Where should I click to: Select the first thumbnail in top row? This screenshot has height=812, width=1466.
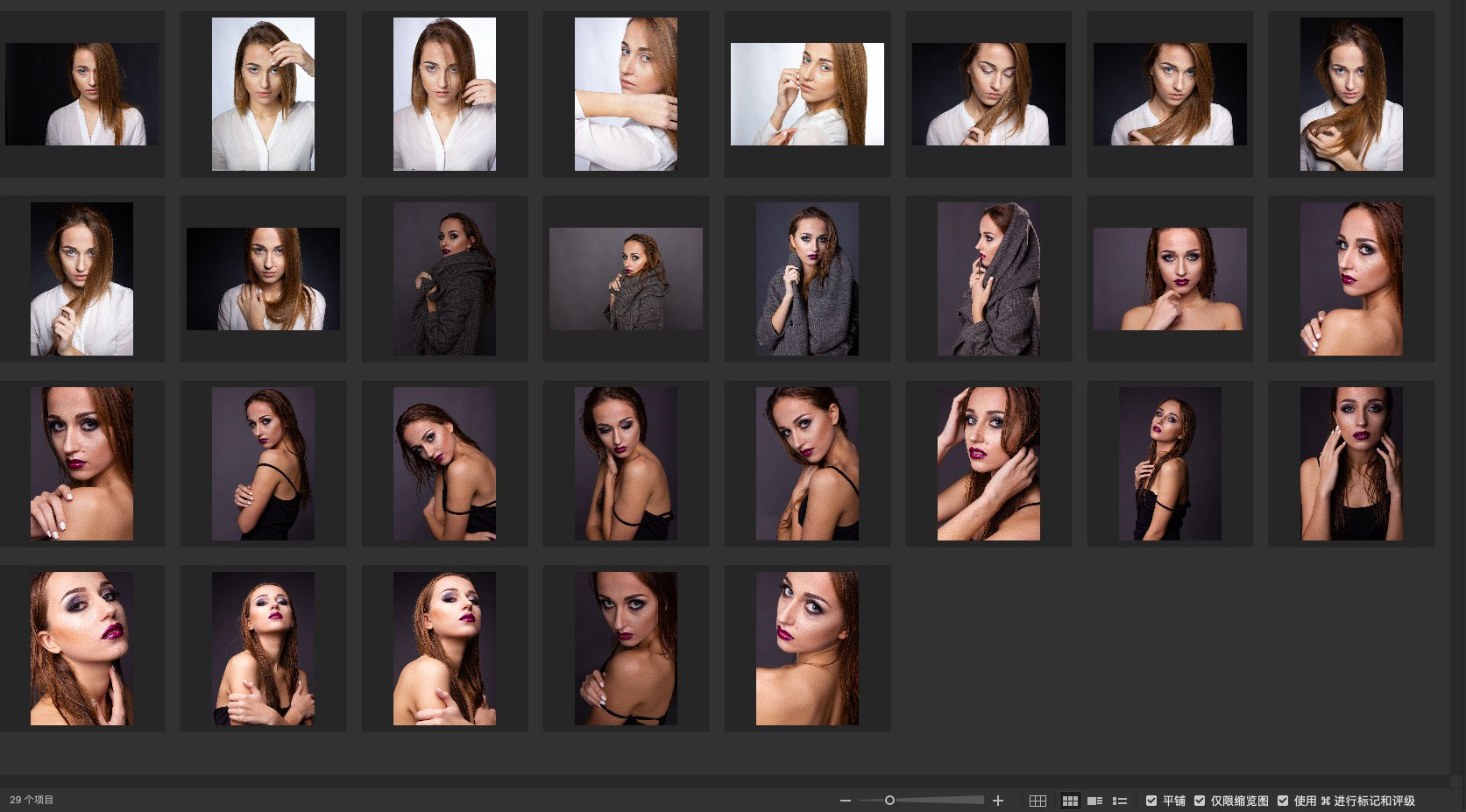(81, 94)
